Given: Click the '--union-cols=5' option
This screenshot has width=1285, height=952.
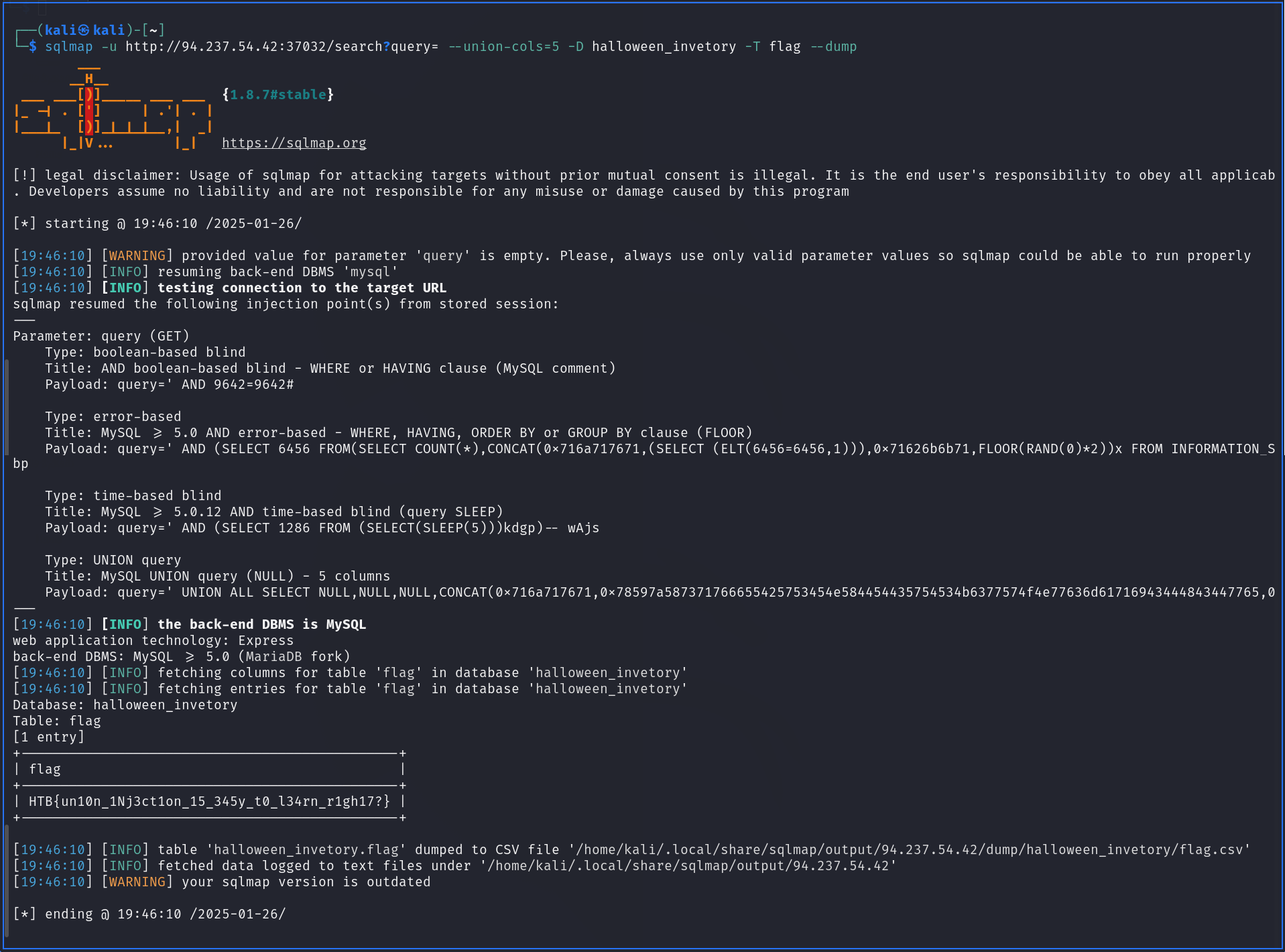Looking at the screenshot, I should 503,46.
